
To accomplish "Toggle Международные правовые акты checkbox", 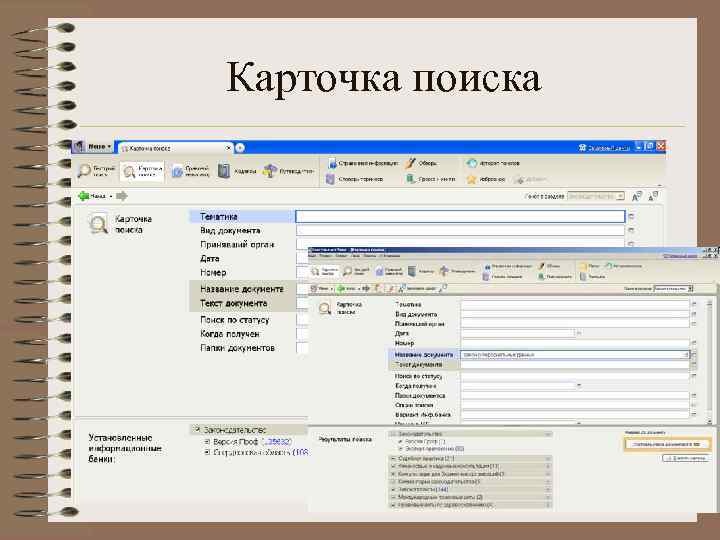I will (393, 497).
